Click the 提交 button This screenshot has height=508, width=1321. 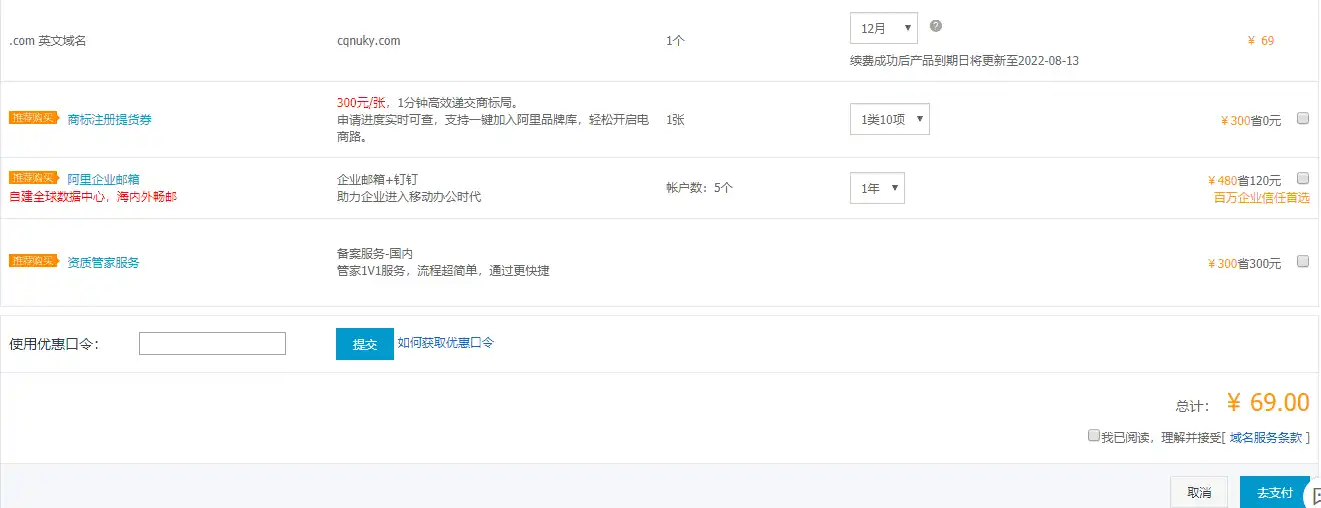pyautogui.click(x=365, y=344)
